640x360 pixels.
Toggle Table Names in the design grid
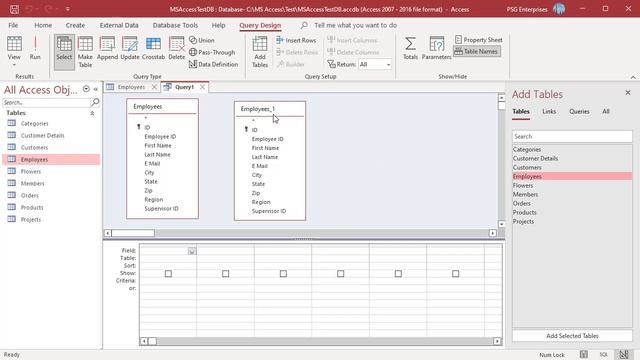477,51
